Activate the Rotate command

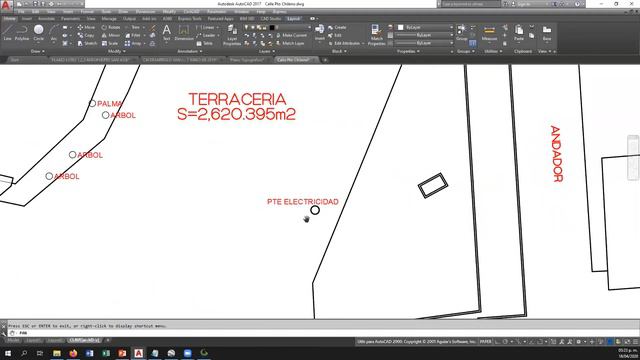point(111,27)
